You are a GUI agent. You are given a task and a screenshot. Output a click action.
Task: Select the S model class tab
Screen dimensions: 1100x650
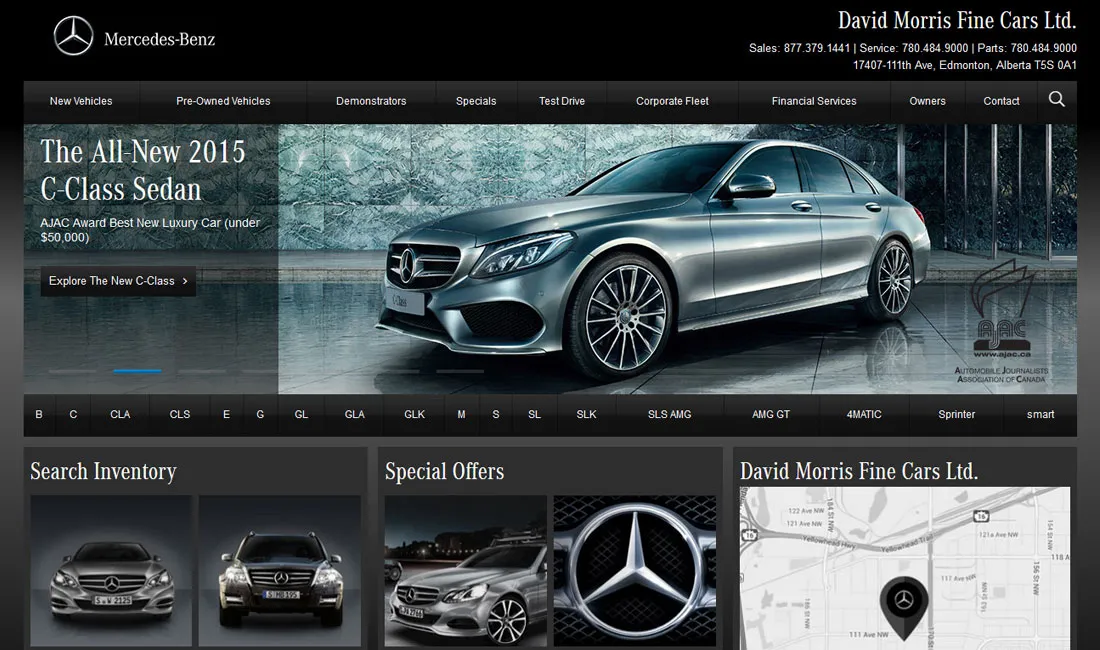pos(496,414)
